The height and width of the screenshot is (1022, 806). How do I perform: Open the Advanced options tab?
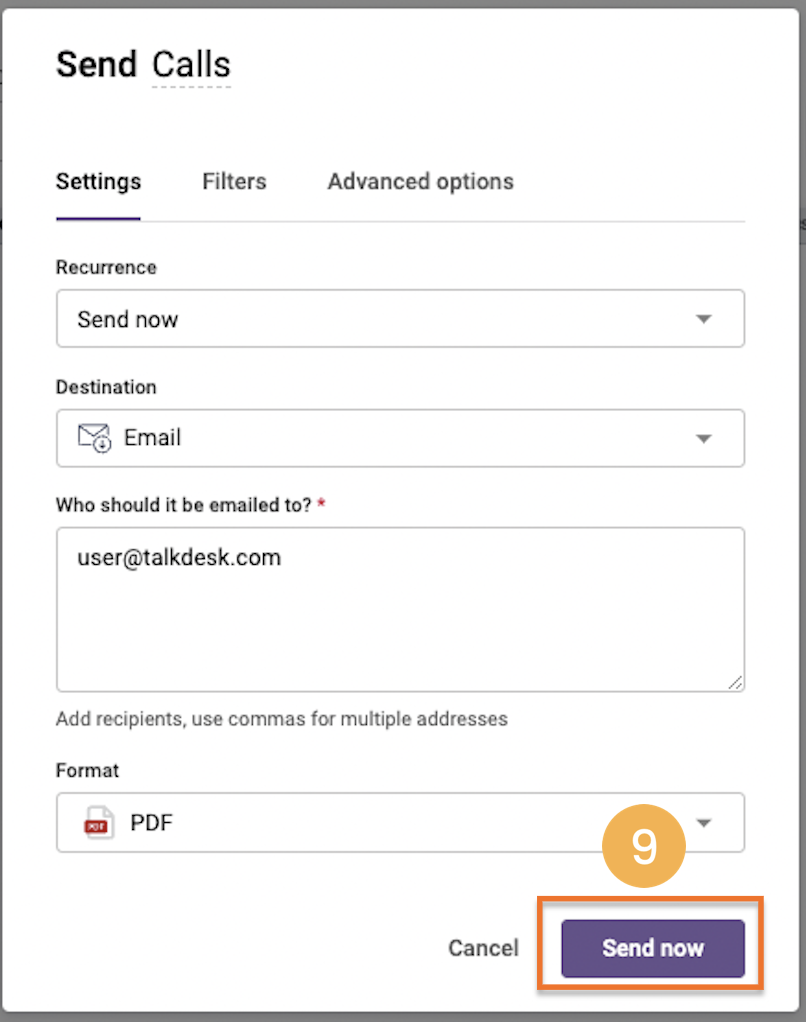[420, 181]
